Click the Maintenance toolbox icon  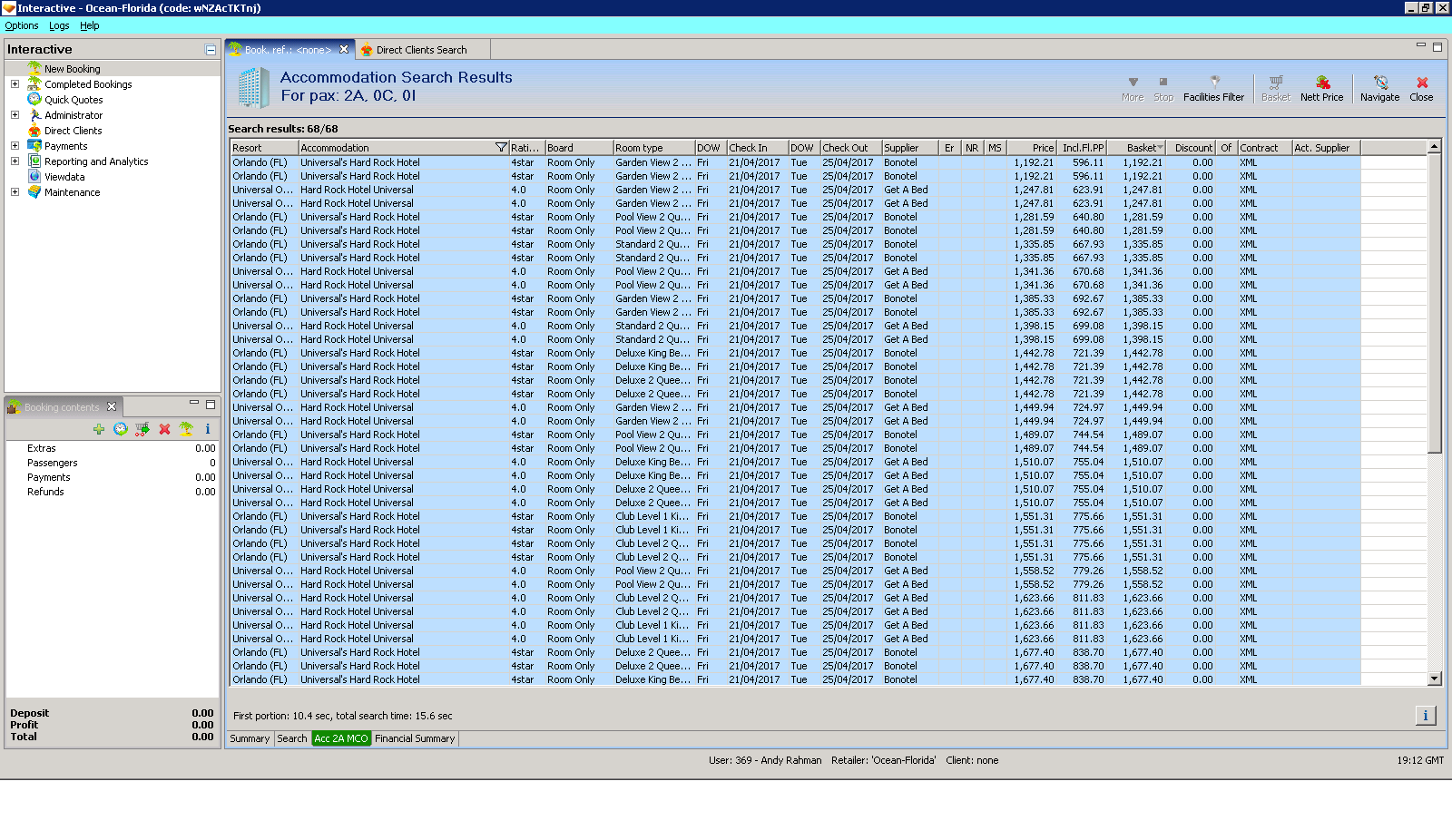click(x=34, y=192)
